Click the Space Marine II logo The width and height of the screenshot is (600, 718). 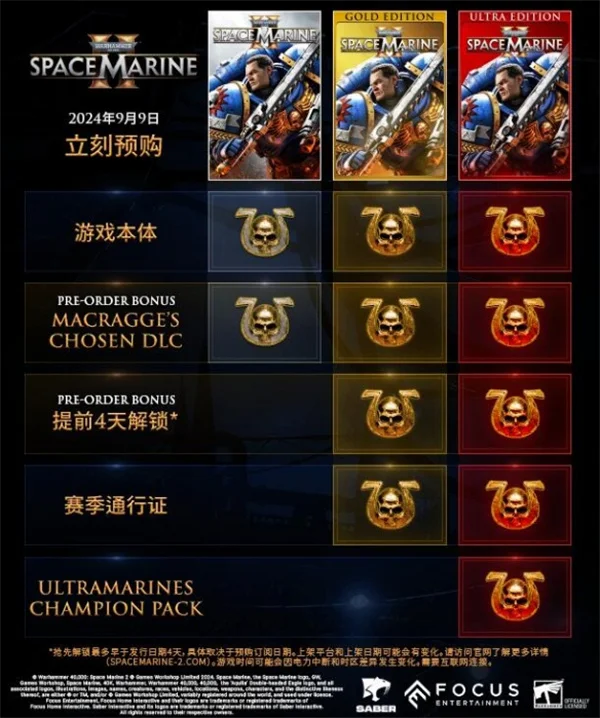pyautogui.click(x=114, y=62)
